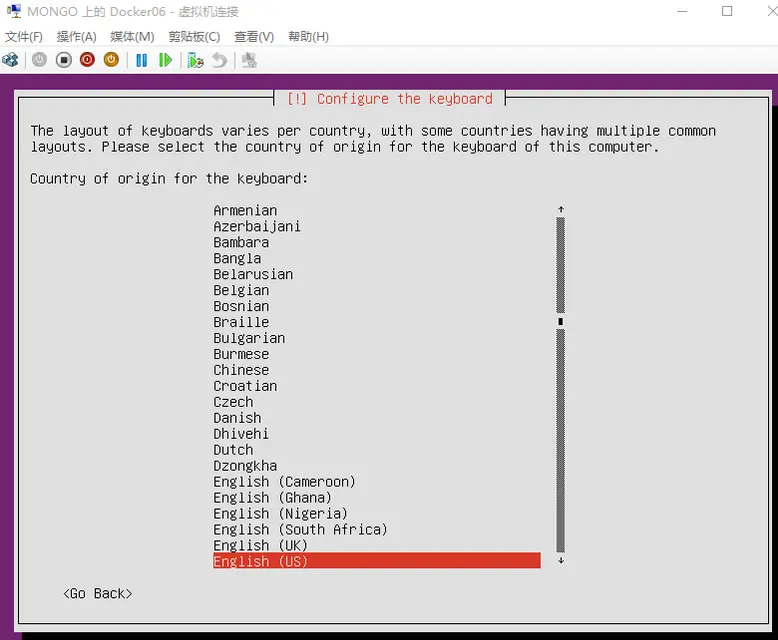Select Chinese keyboard layout

[x=241, y=370]
